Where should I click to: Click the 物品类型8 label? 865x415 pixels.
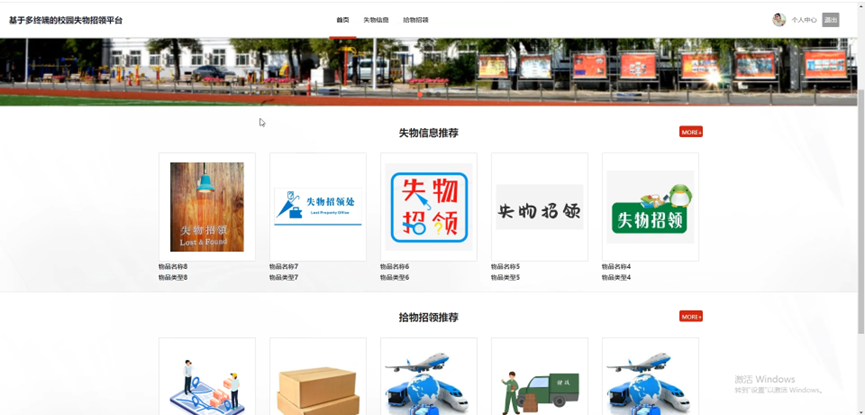point(173,278)
